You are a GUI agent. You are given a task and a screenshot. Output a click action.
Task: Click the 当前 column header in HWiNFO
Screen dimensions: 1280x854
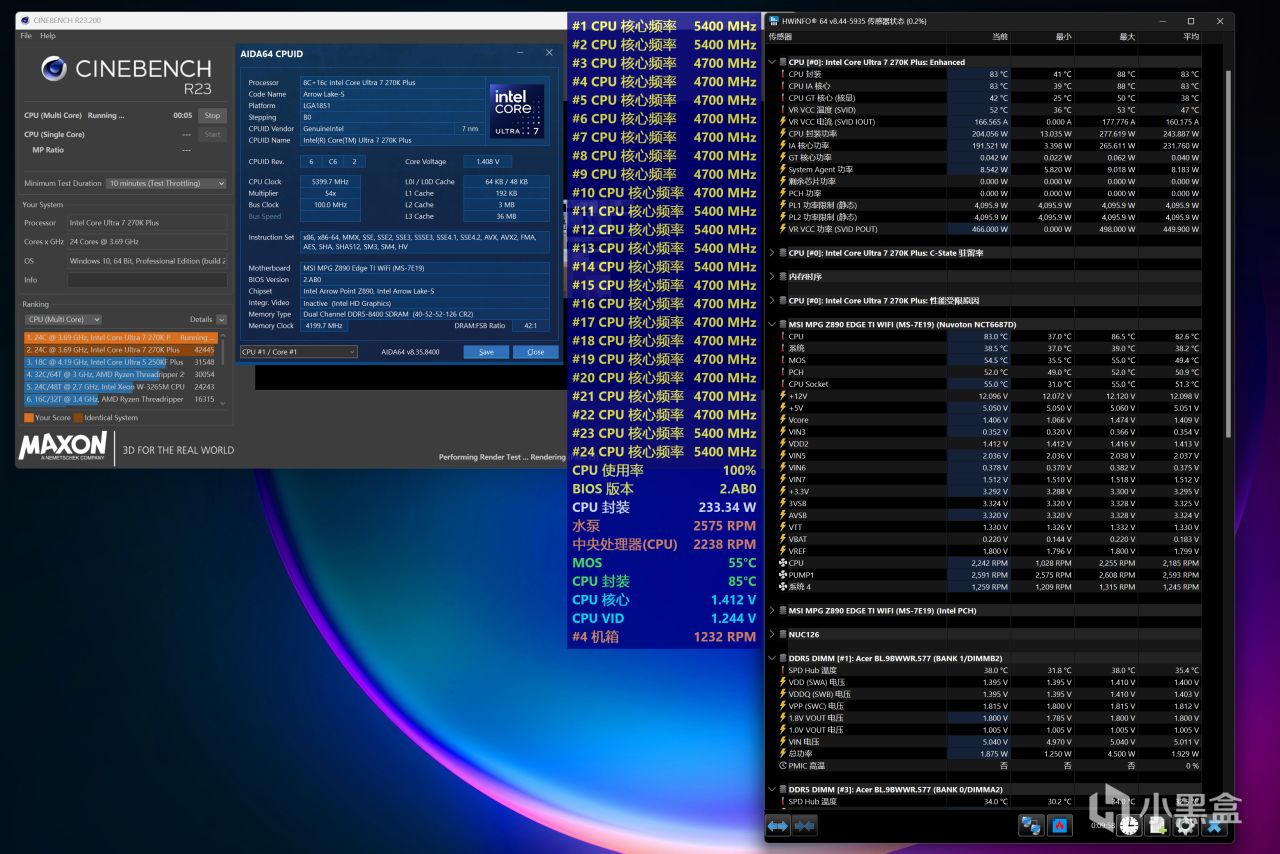pyautogui.click(x=999, y=37)
